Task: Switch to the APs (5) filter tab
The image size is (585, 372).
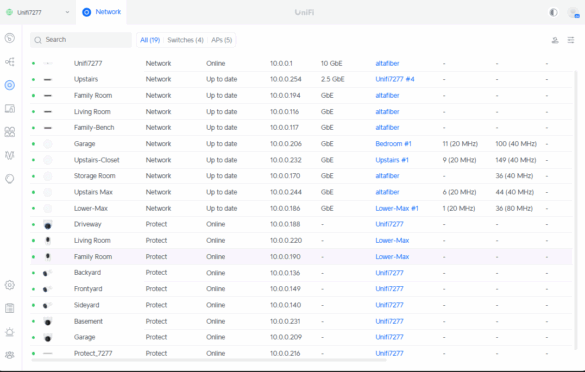Action: pyautogui.click(x=222, y=40)
